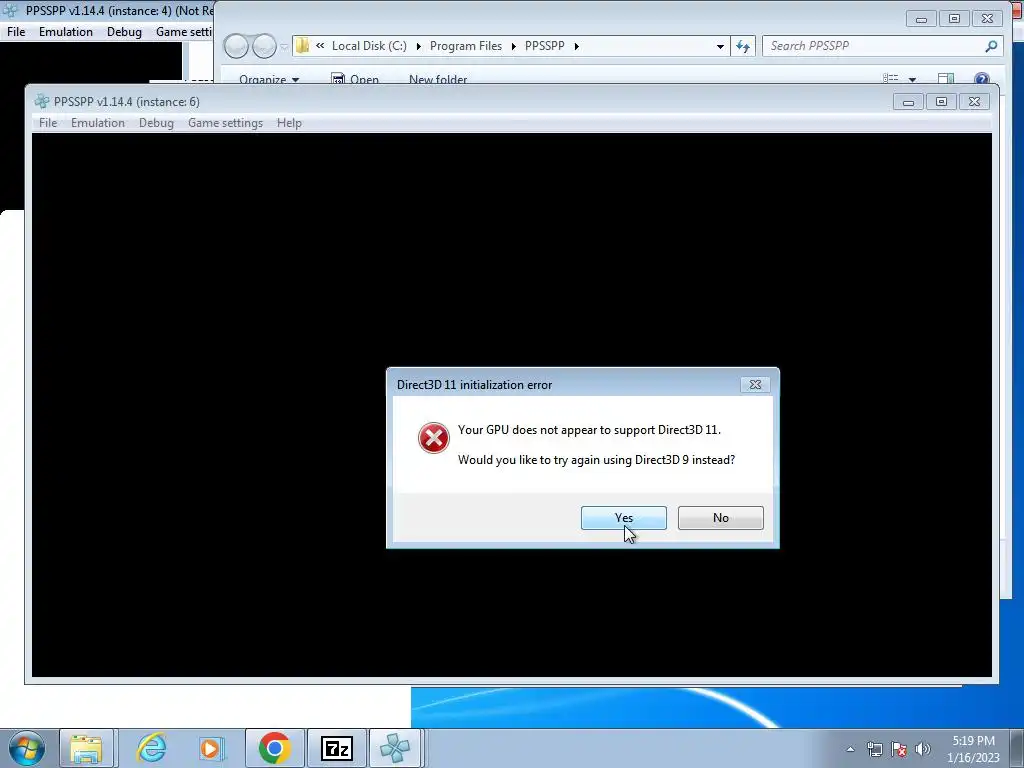Click the volume speaker tray icon
Image resolution: width=1024 pixels, height=768 pixels.
click(x=923, y=749)
